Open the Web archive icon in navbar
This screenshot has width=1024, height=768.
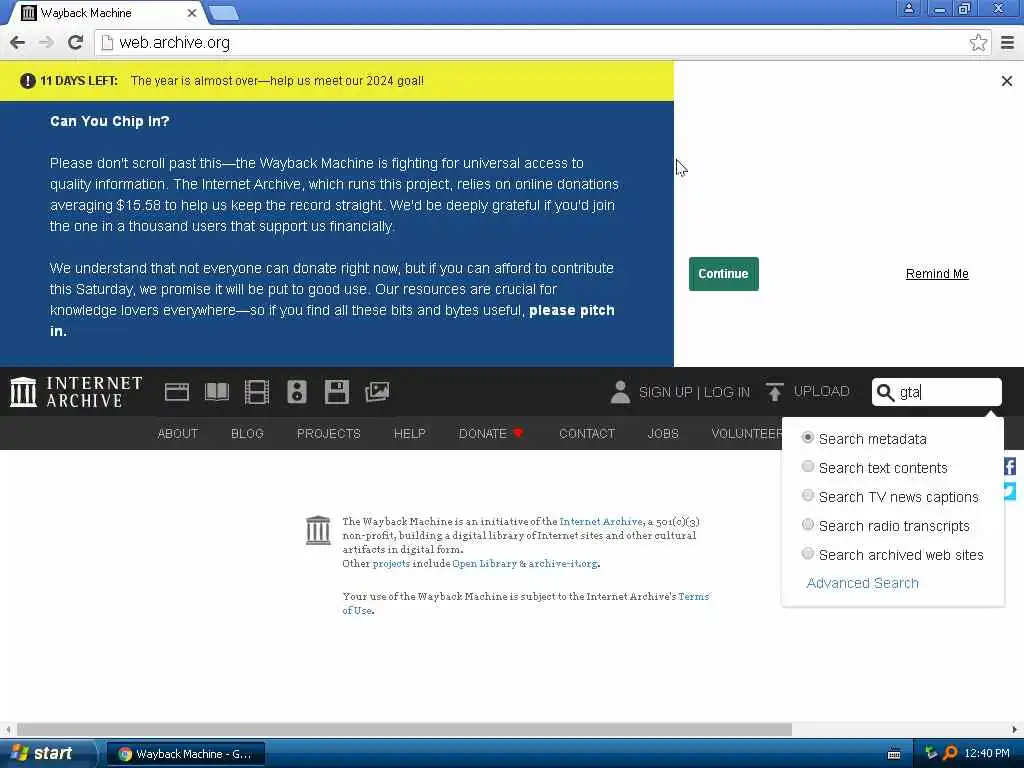(x=177, y=392)
